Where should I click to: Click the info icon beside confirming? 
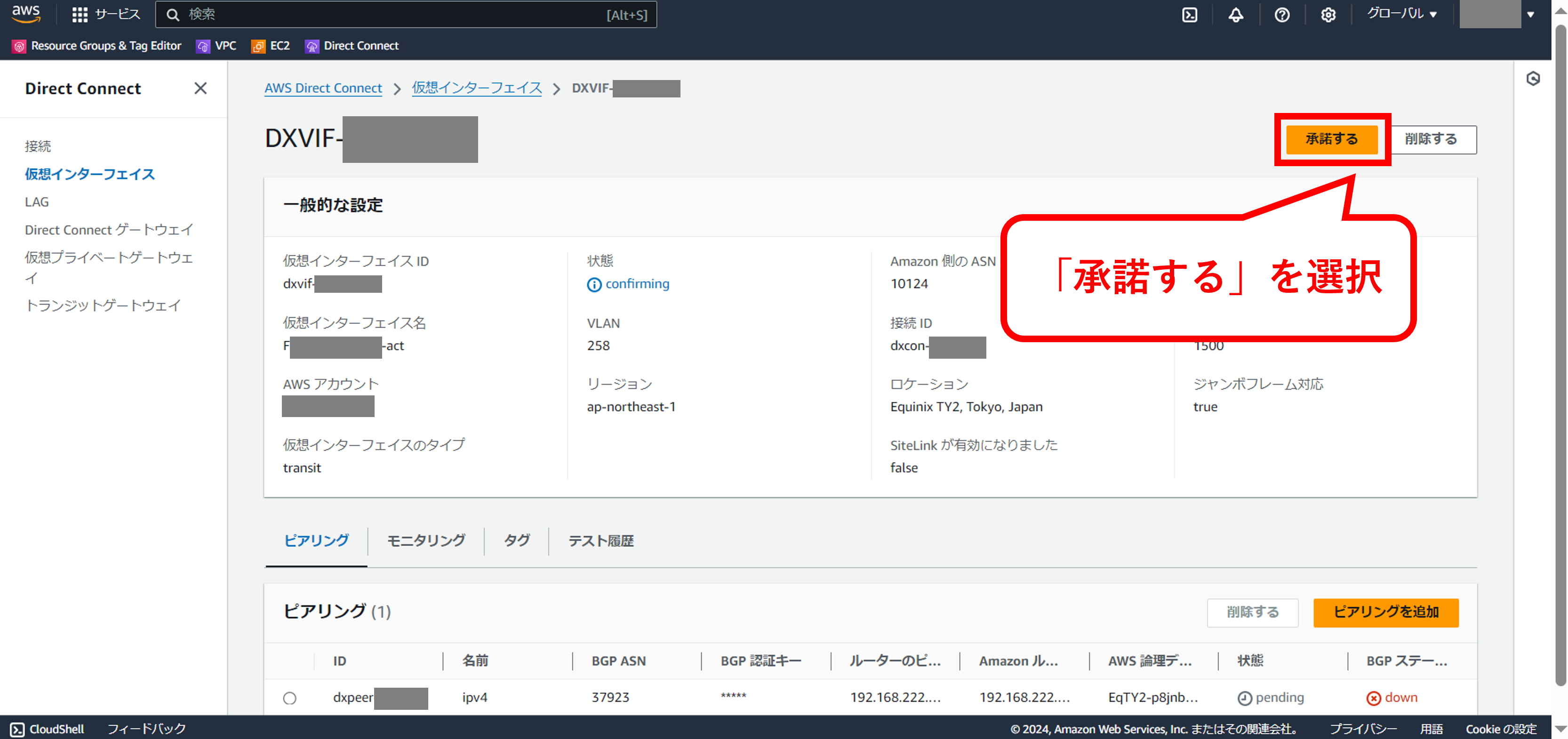(x=594, y=284)
